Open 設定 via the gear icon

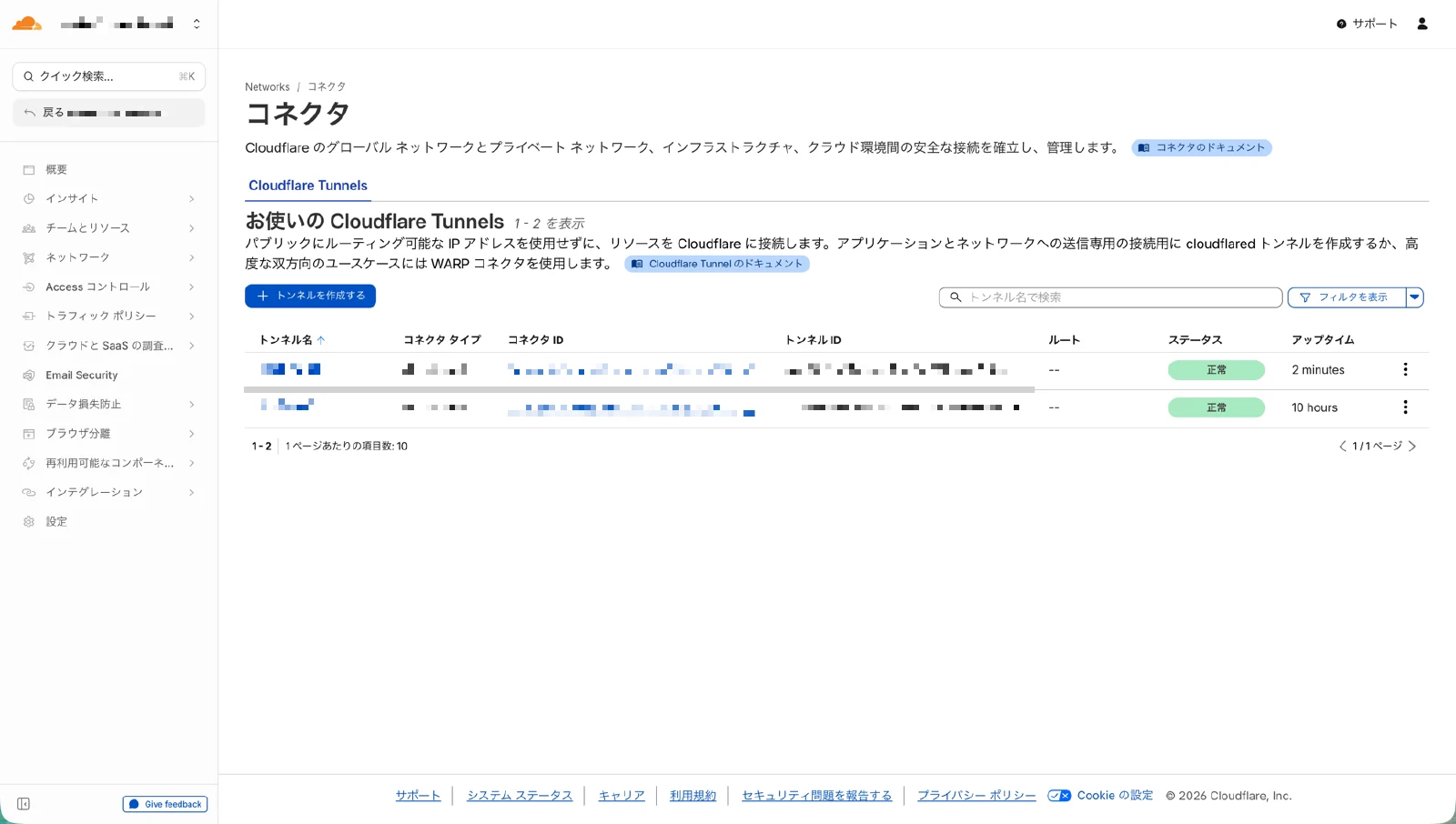[x=28, y=521]
